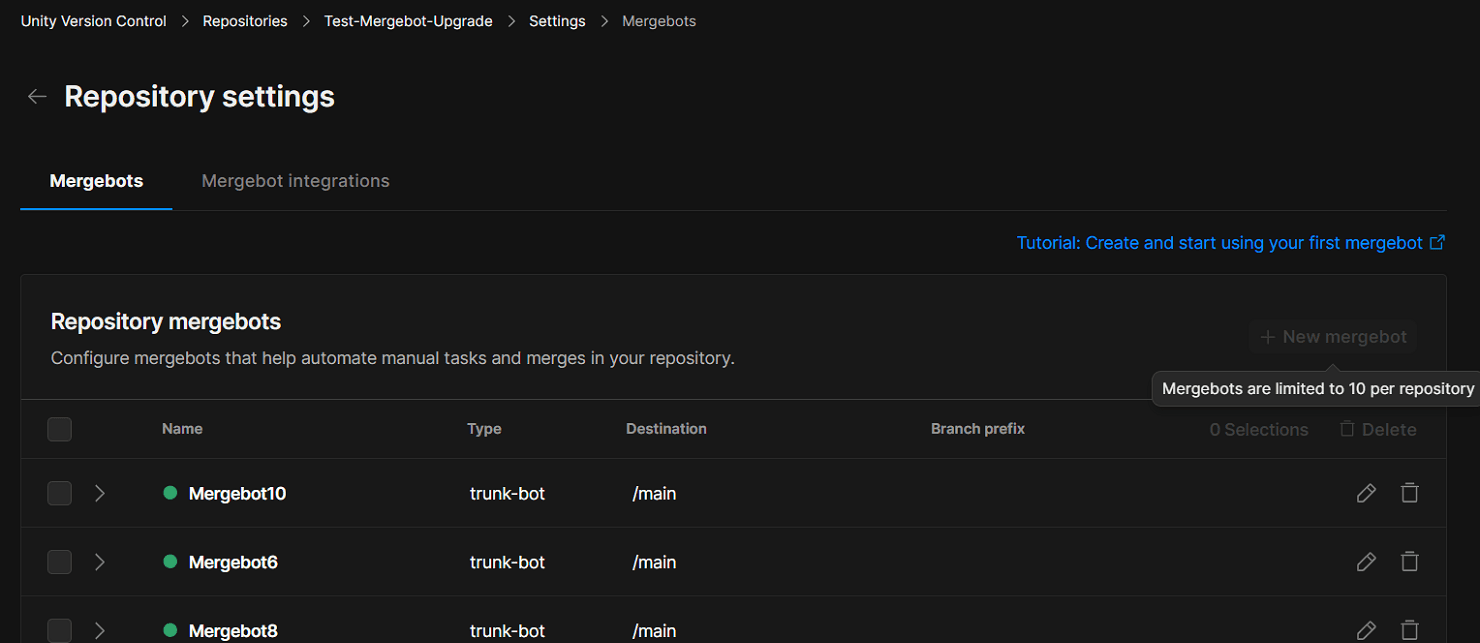Go to Repositories via the breadcrumb

coord(244,20)
